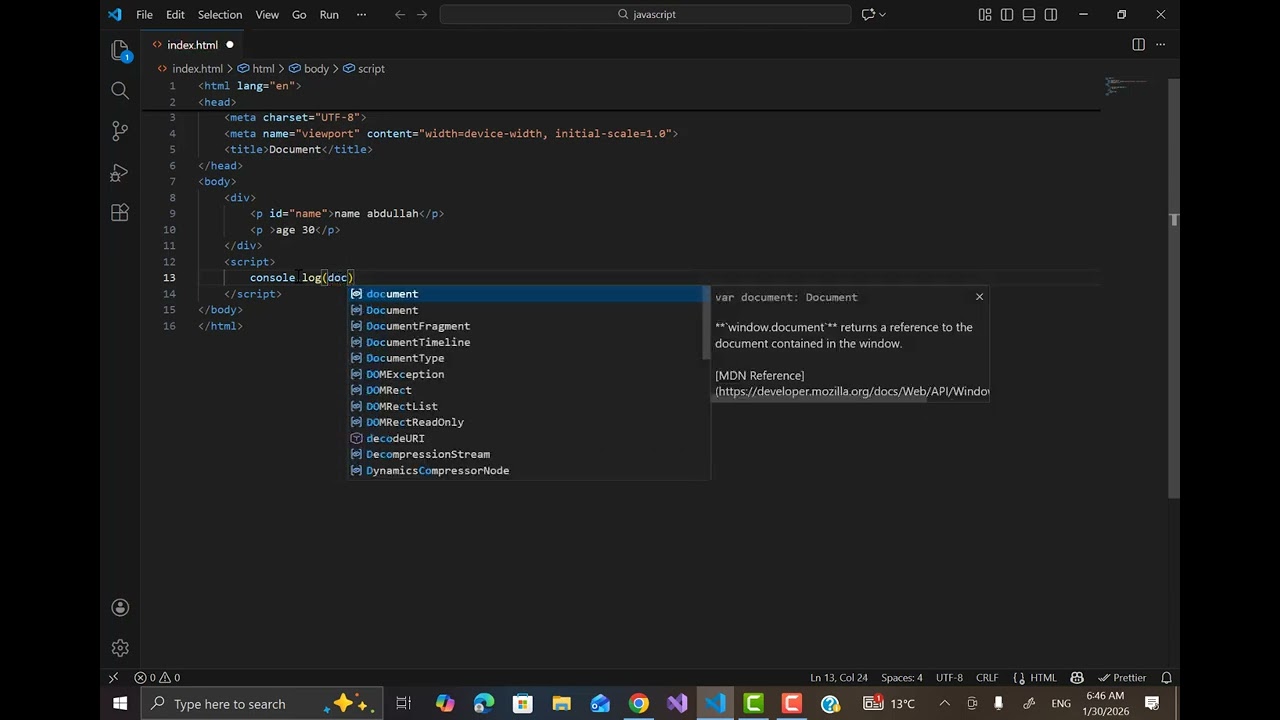Toggle bottom Panel visibility

click(x=1029, y=14)
